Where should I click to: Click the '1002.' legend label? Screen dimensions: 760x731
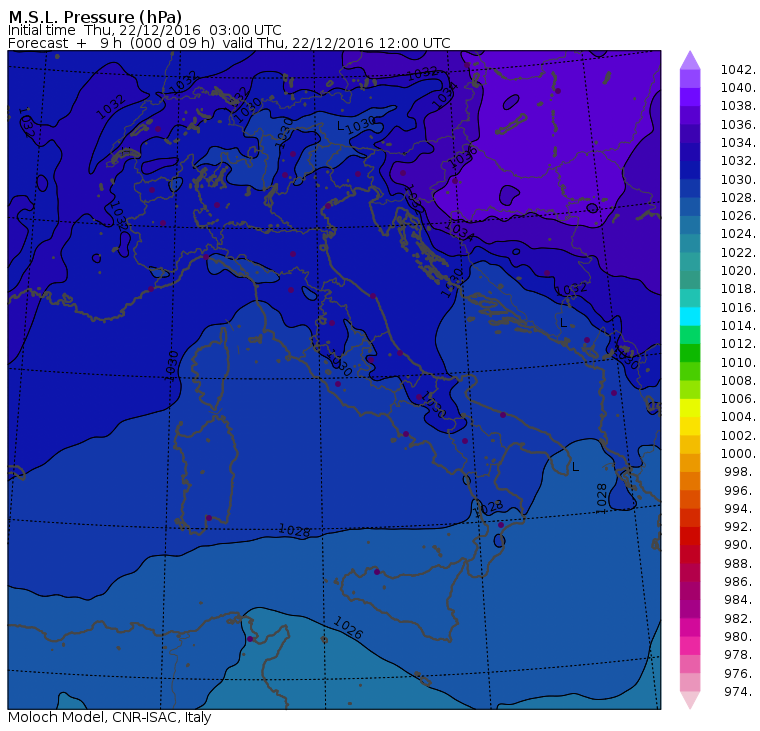(x=738, y=436)
